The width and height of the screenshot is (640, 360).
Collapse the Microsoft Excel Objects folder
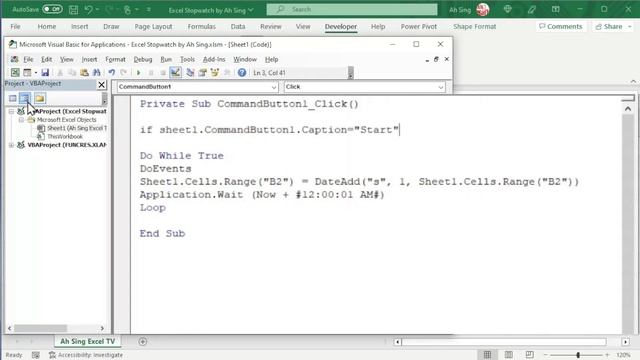21,120
